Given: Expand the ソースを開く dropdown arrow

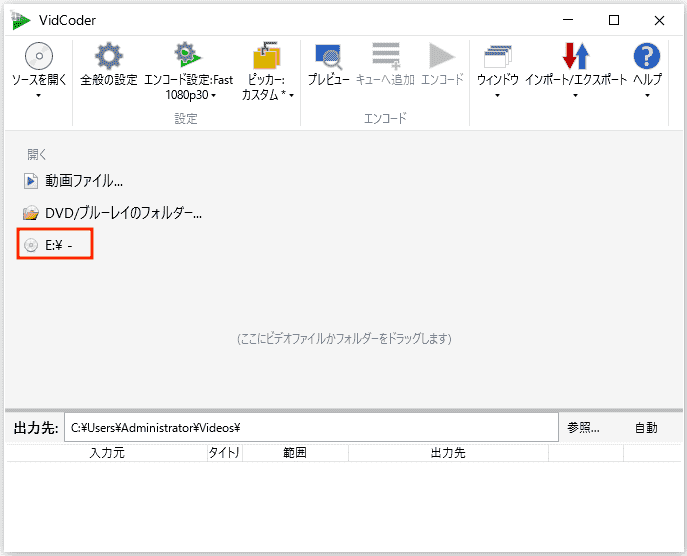Looking at the screenshot, I should 38,96.
